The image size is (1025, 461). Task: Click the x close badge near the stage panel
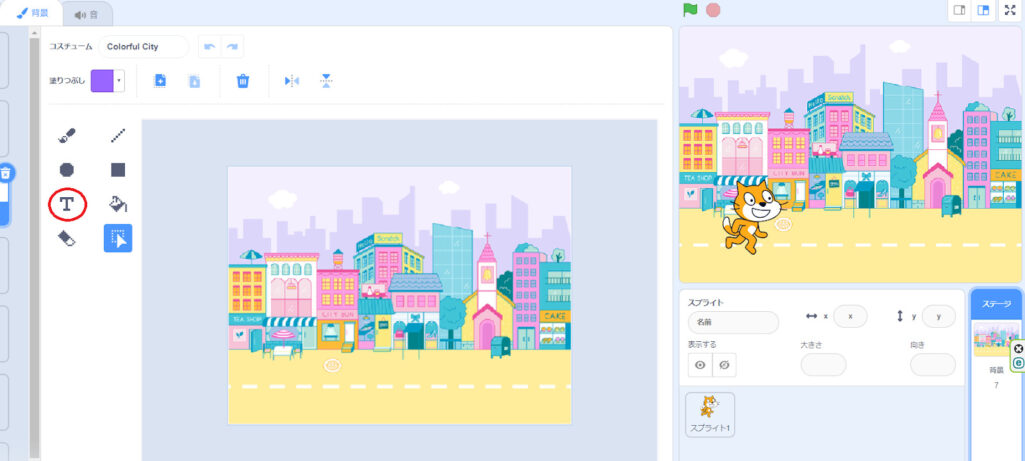click(1018, 349)
